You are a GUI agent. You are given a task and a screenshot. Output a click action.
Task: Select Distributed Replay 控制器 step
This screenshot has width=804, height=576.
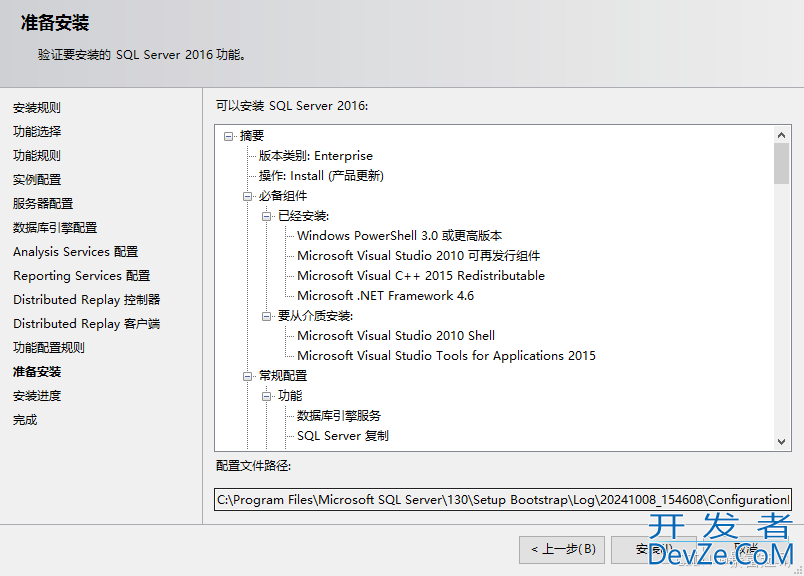87,300
